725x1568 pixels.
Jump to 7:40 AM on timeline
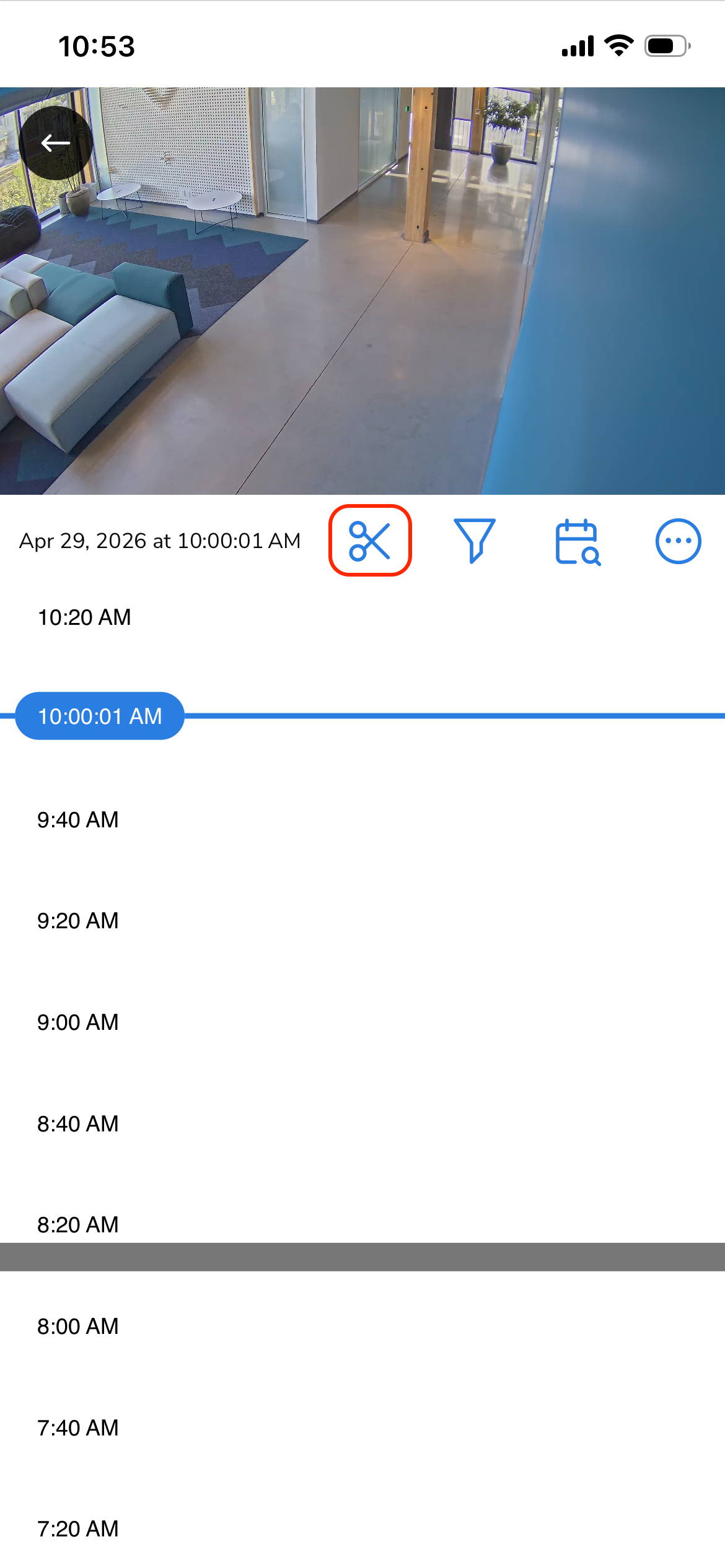click(78, 1428)
